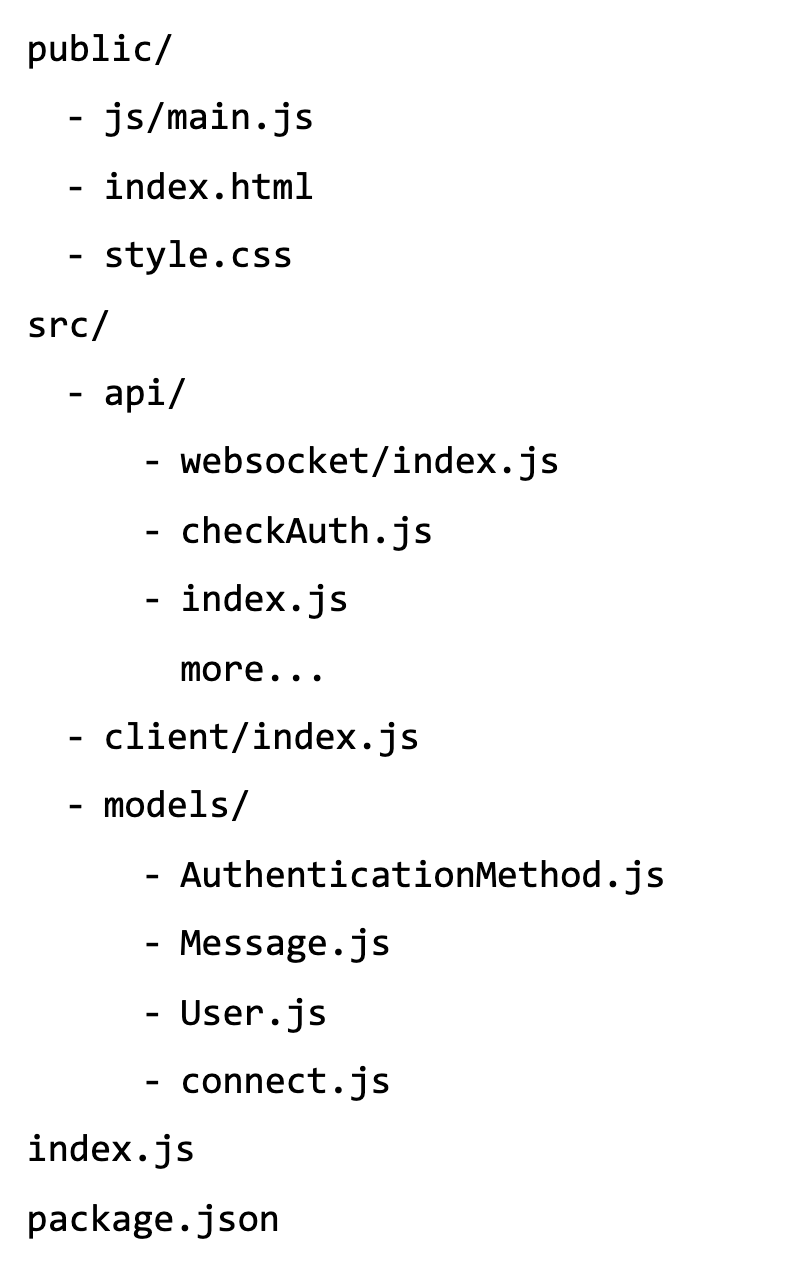Click js/main.js under public
The height and width of the screenshot is (1270, 796).
(208, 118)
